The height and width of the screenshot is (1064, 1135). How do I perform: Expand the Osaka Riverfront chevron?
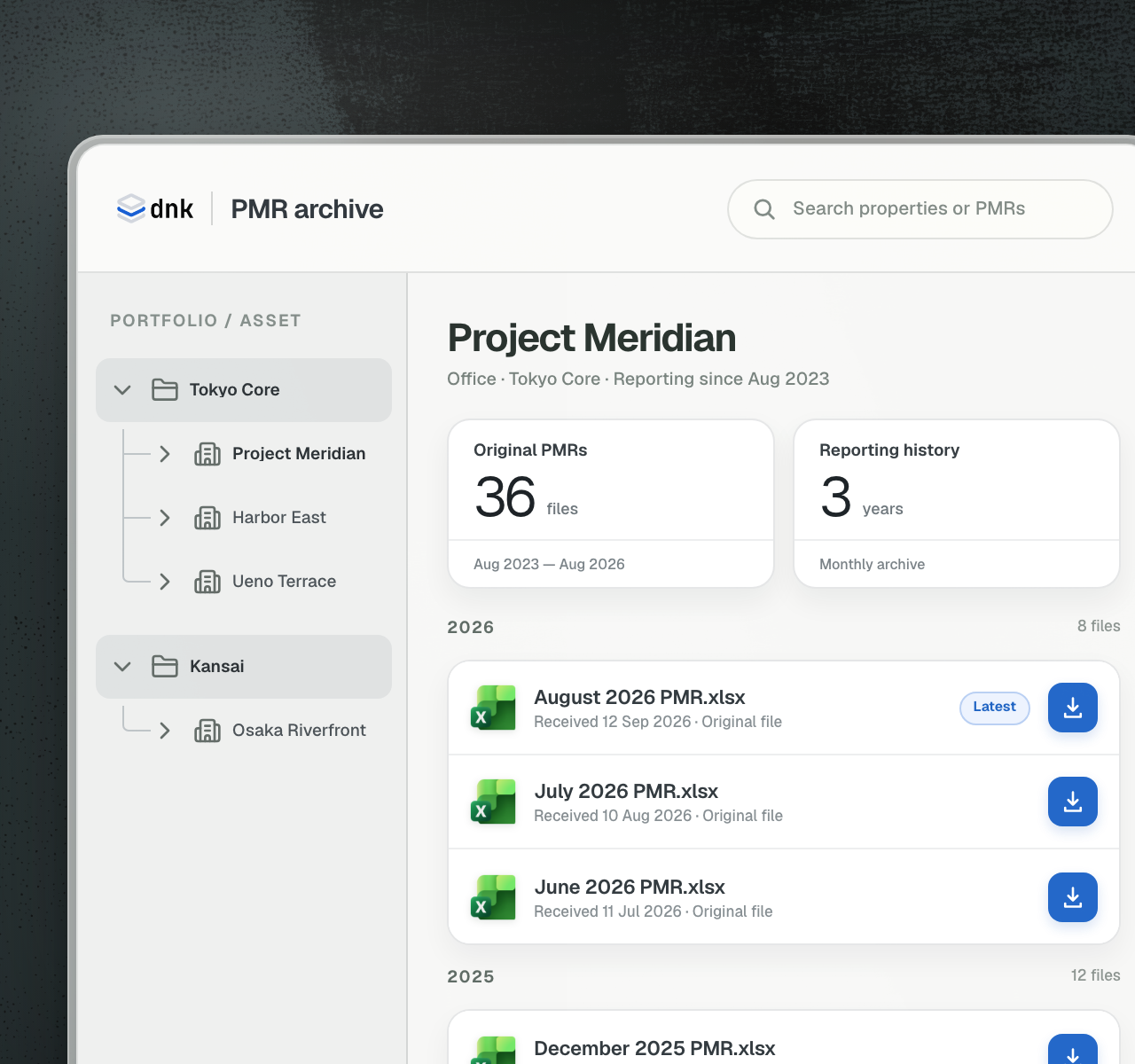(165, 731)
